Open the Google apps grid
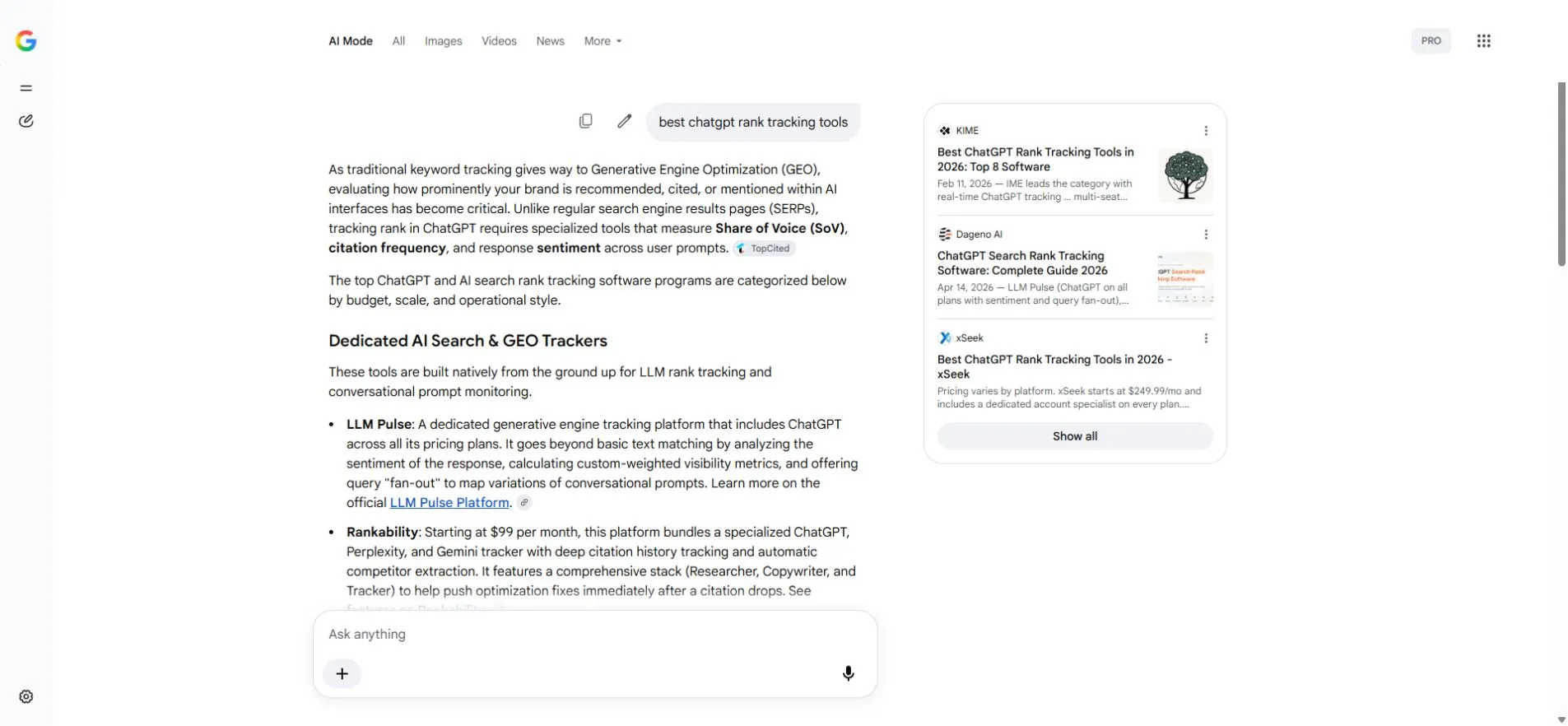The height and width of the screenshot is (726, 1568). point(1483,41)
